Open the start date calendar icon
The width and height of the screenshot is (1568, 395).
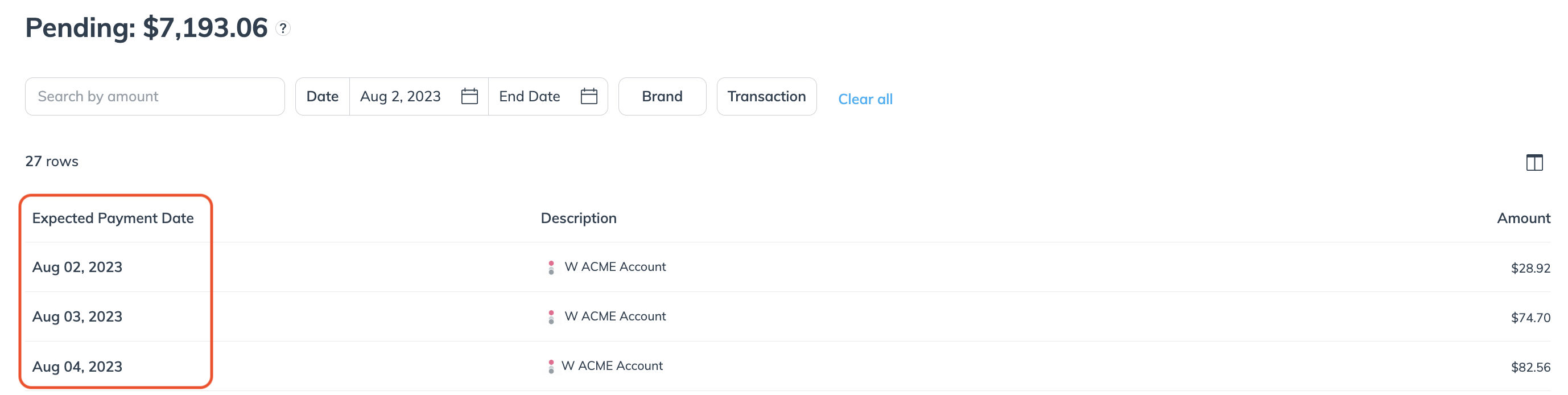pos(469,96)
